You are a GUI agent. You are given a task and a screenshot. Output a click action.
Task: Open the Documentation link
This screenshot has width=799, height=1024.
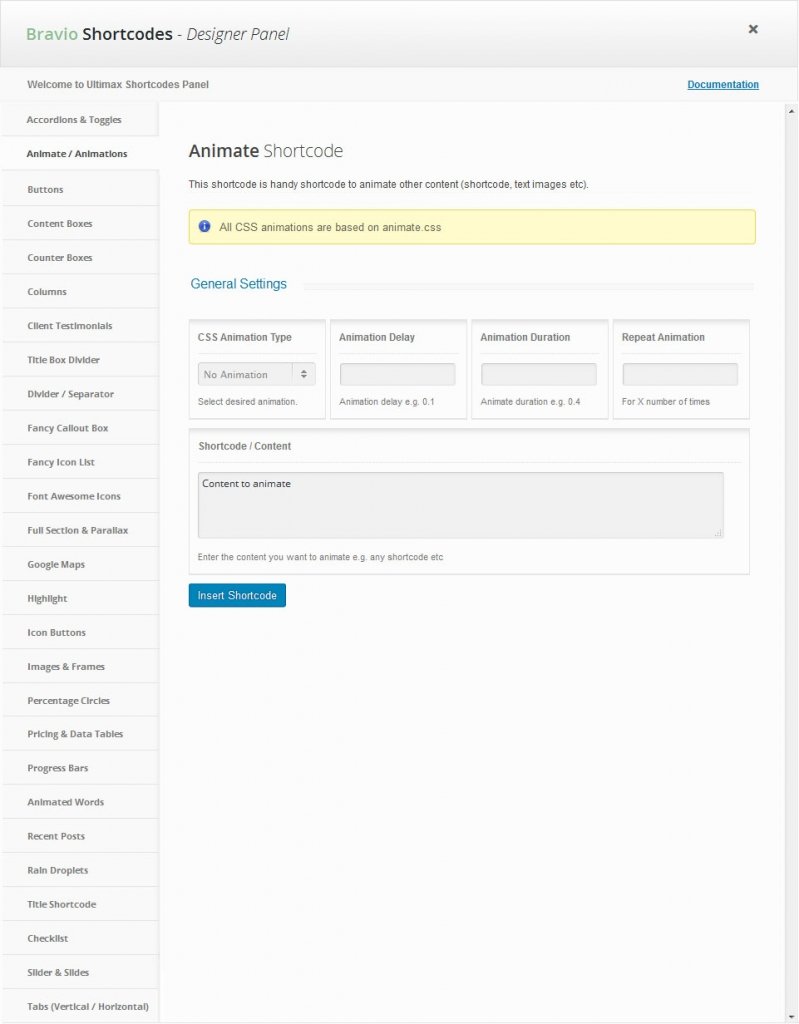(x=723, y=85)
